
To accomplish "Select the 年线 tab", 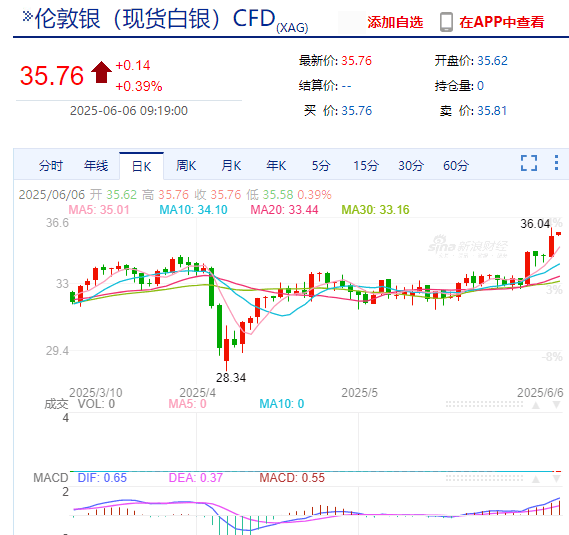I will 96,166.
